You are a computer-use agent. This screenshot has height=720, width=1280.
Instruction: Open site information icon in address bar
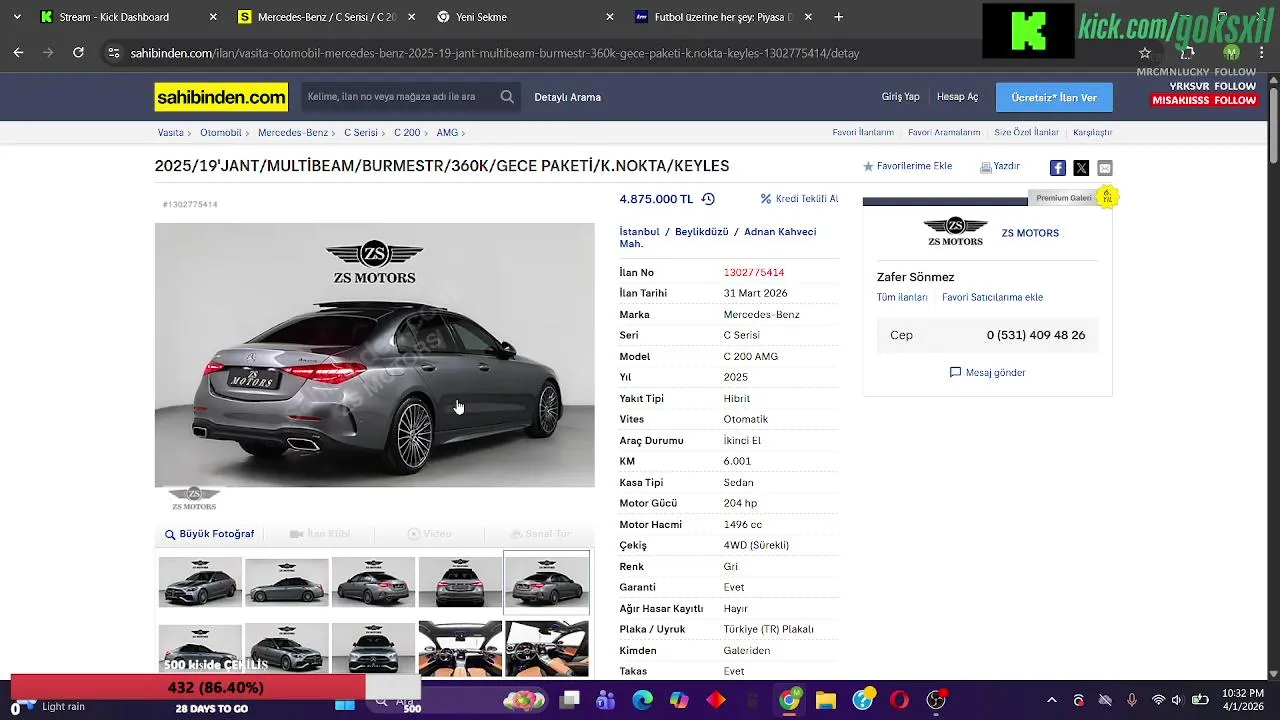tap(114, 53)
